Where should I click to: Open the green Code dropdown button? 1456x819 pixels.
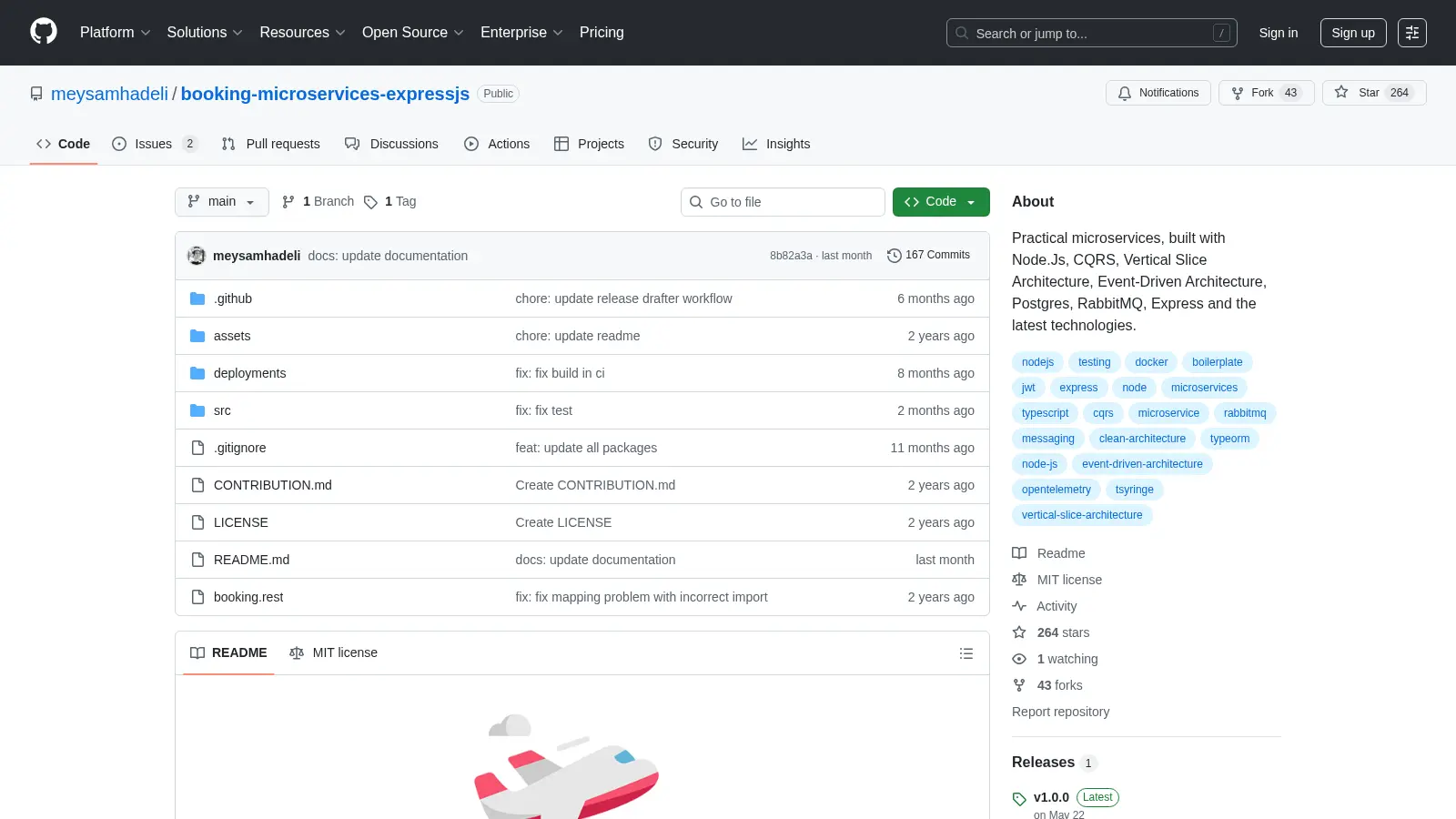[x=941, y=202]
